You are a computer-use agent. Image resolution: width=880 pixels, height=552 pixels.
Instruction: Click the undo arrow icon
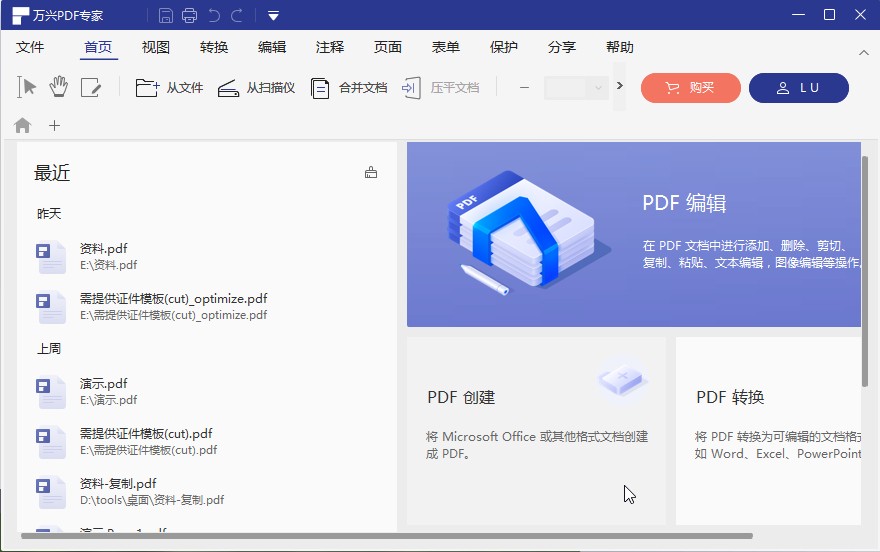click(214, 15)
